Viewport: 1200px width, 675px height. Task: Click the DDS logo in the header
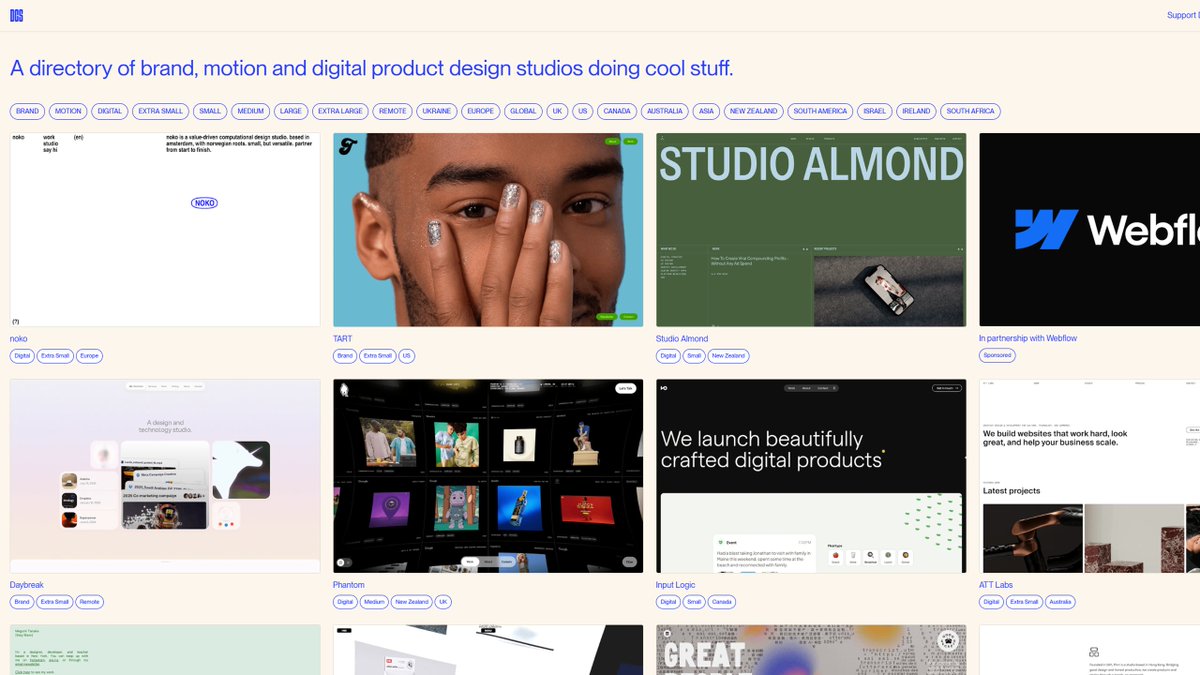17,15
